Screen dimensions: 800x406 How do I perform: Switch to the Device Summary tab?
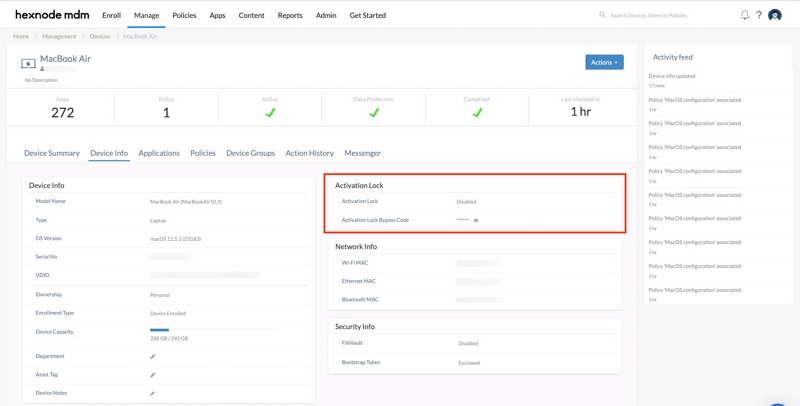coord(52,153)
